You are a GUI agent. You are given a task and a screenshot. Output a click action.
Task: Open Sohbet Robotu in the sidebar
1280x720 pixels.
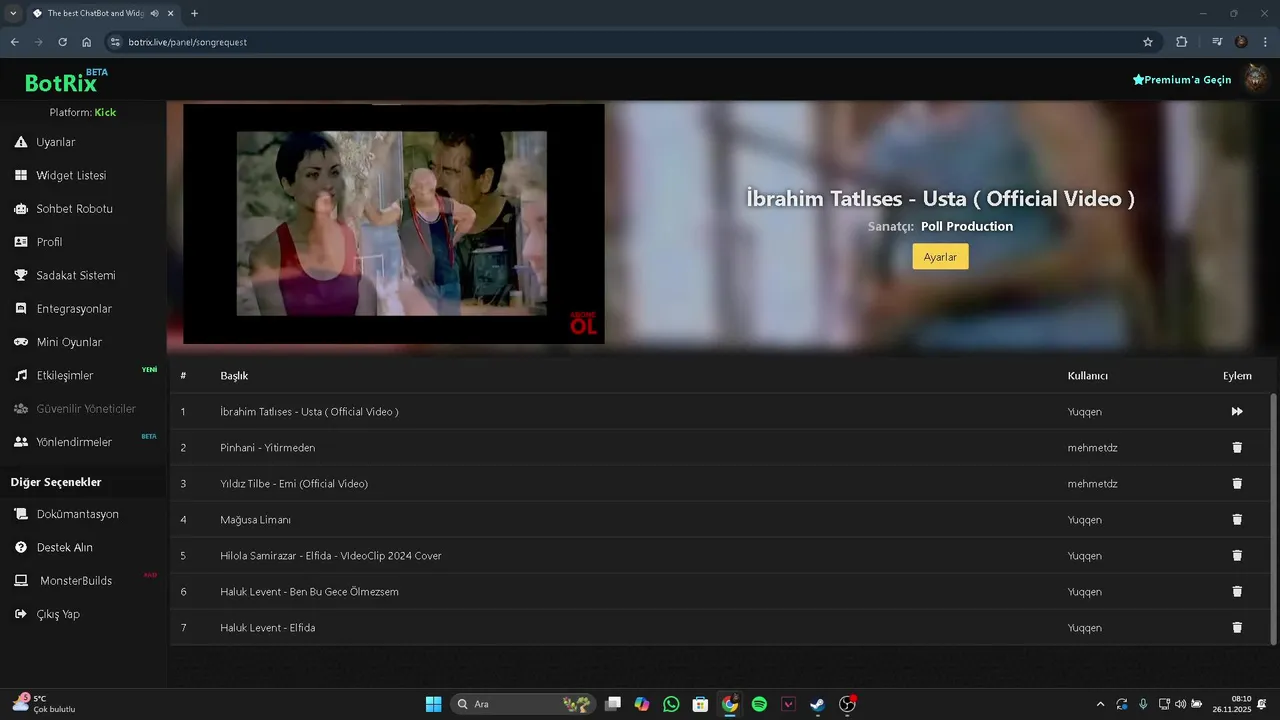(74, 209)
